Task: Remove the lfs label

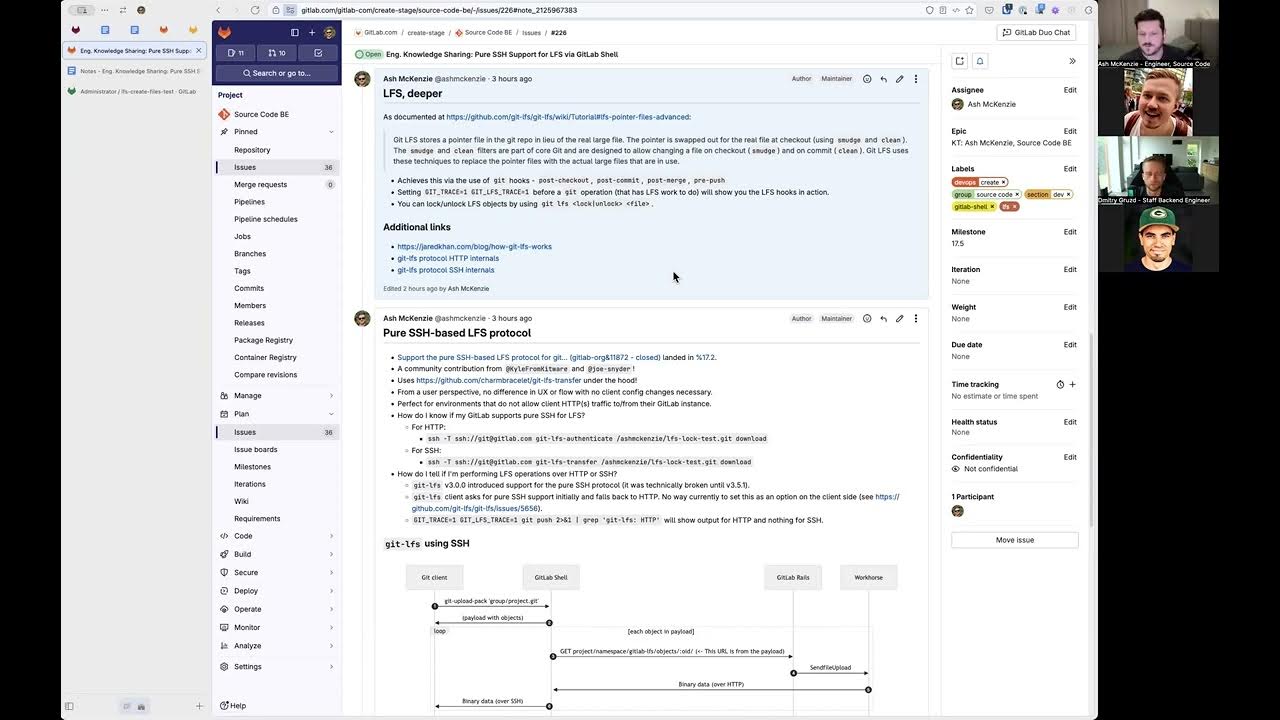Action: tap(1014, 206)
